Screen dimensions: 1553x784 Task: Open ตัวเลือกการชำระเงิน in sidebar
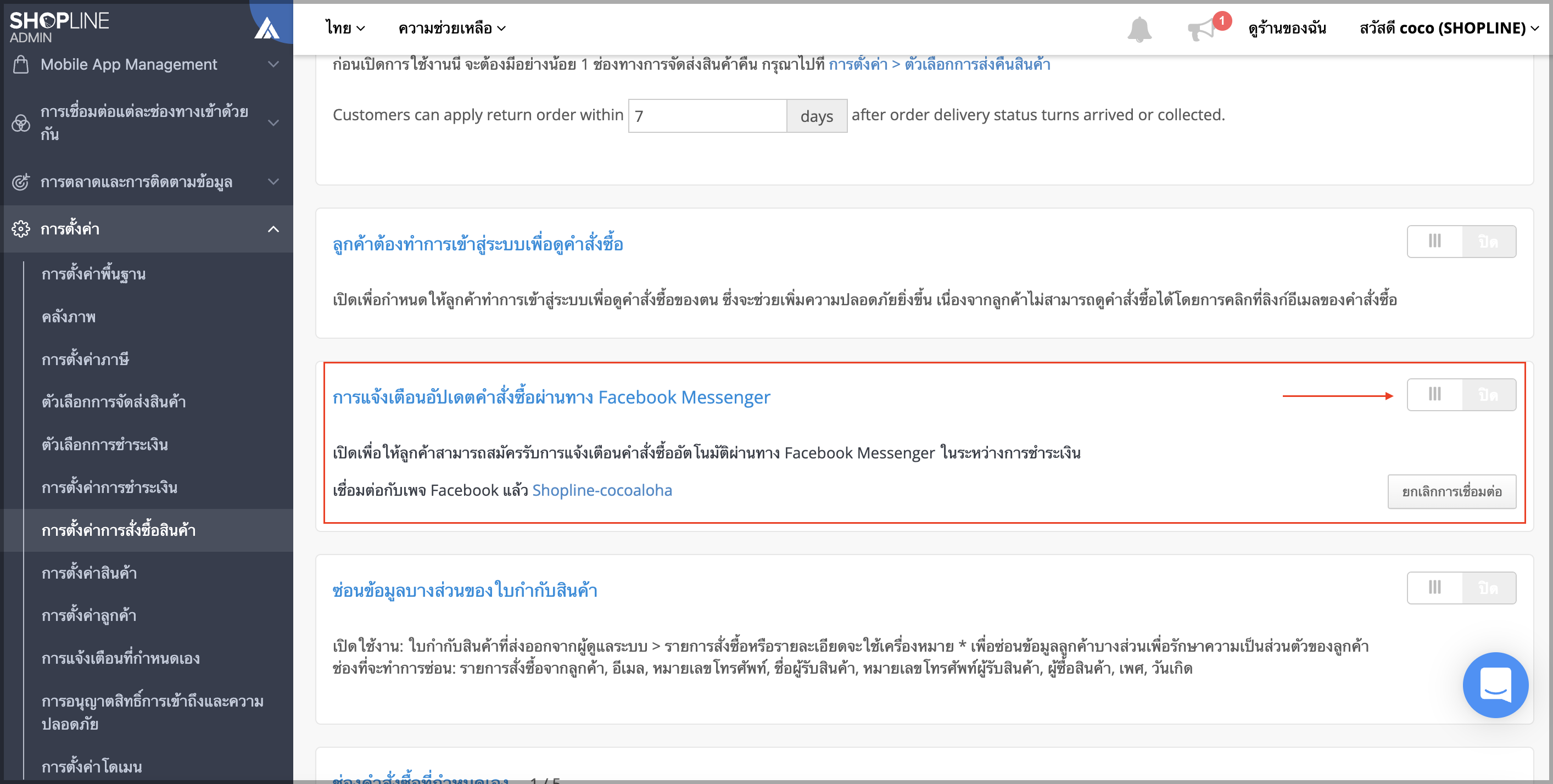point(104,445)
